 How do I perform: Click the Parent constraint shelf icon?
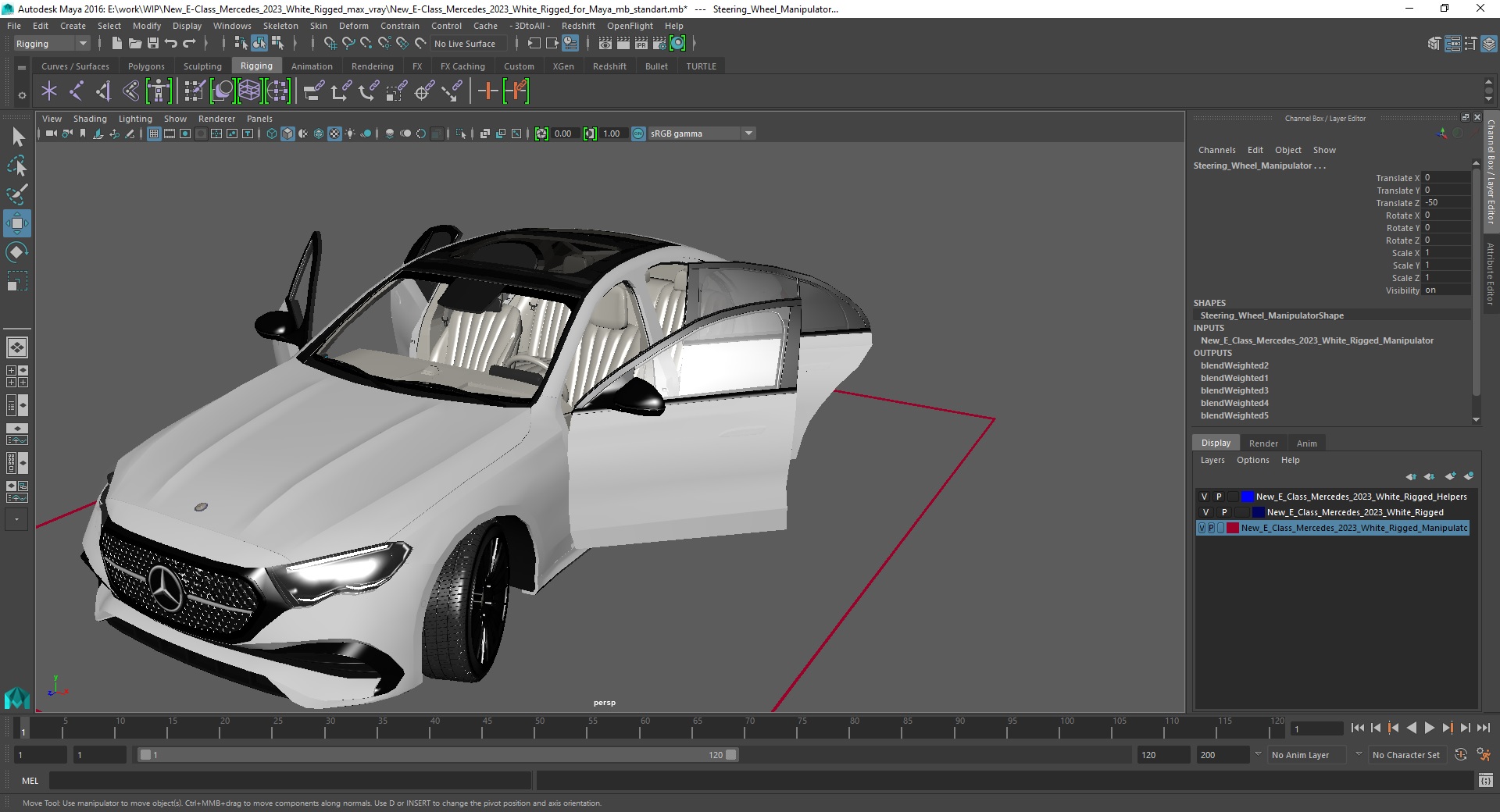pyautogui.click(x=314, y=91)
